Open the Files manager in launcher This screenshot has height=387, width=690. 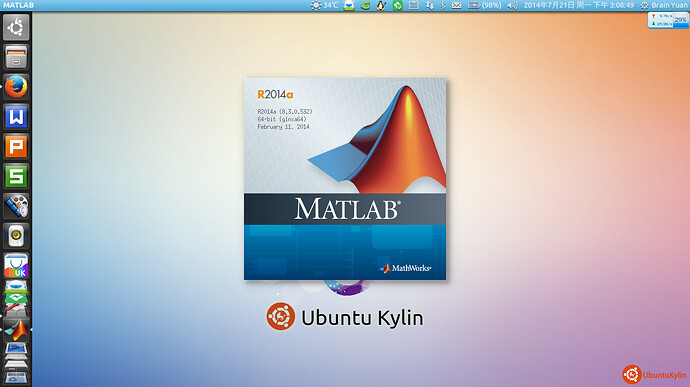pyautogui.click(x=16, y=57)
